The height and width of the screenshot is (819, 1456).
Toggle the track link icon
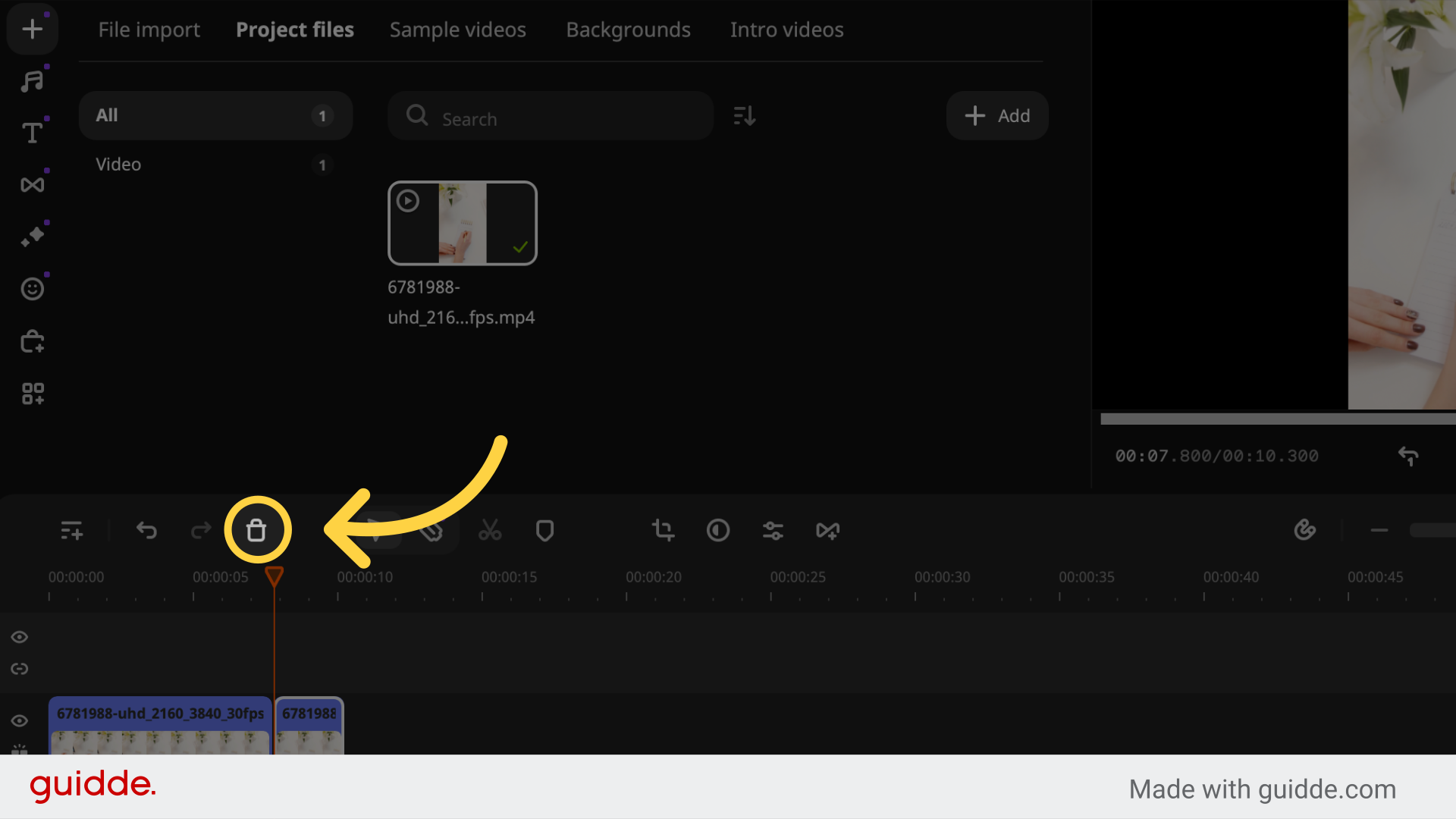pyautogui.click(x=20, y=668)
